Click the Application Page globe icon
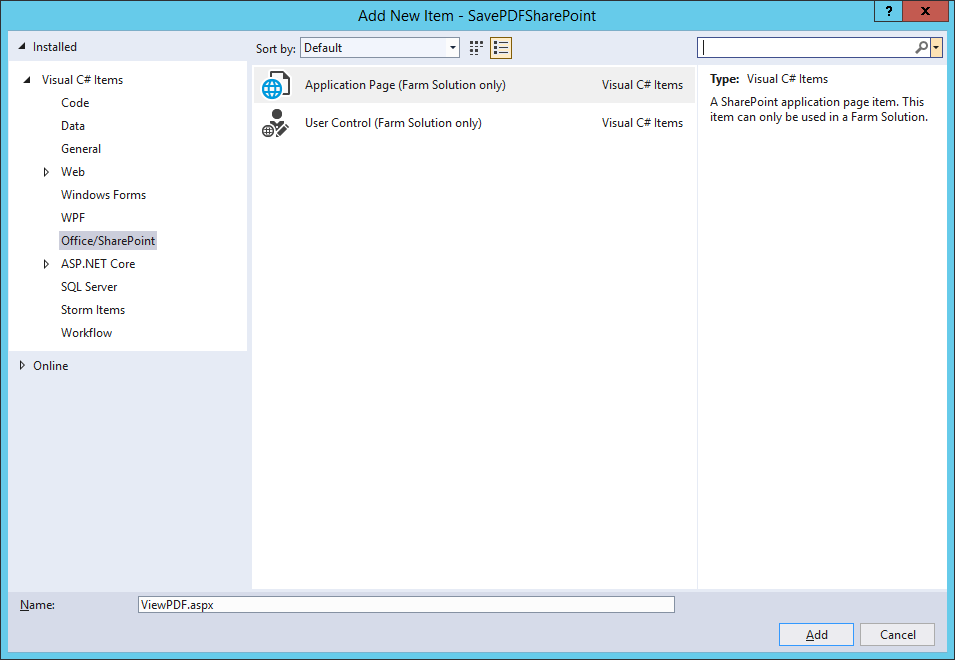Image resolution: width=955 pixels, height=660 pixels. pos(275,85)
